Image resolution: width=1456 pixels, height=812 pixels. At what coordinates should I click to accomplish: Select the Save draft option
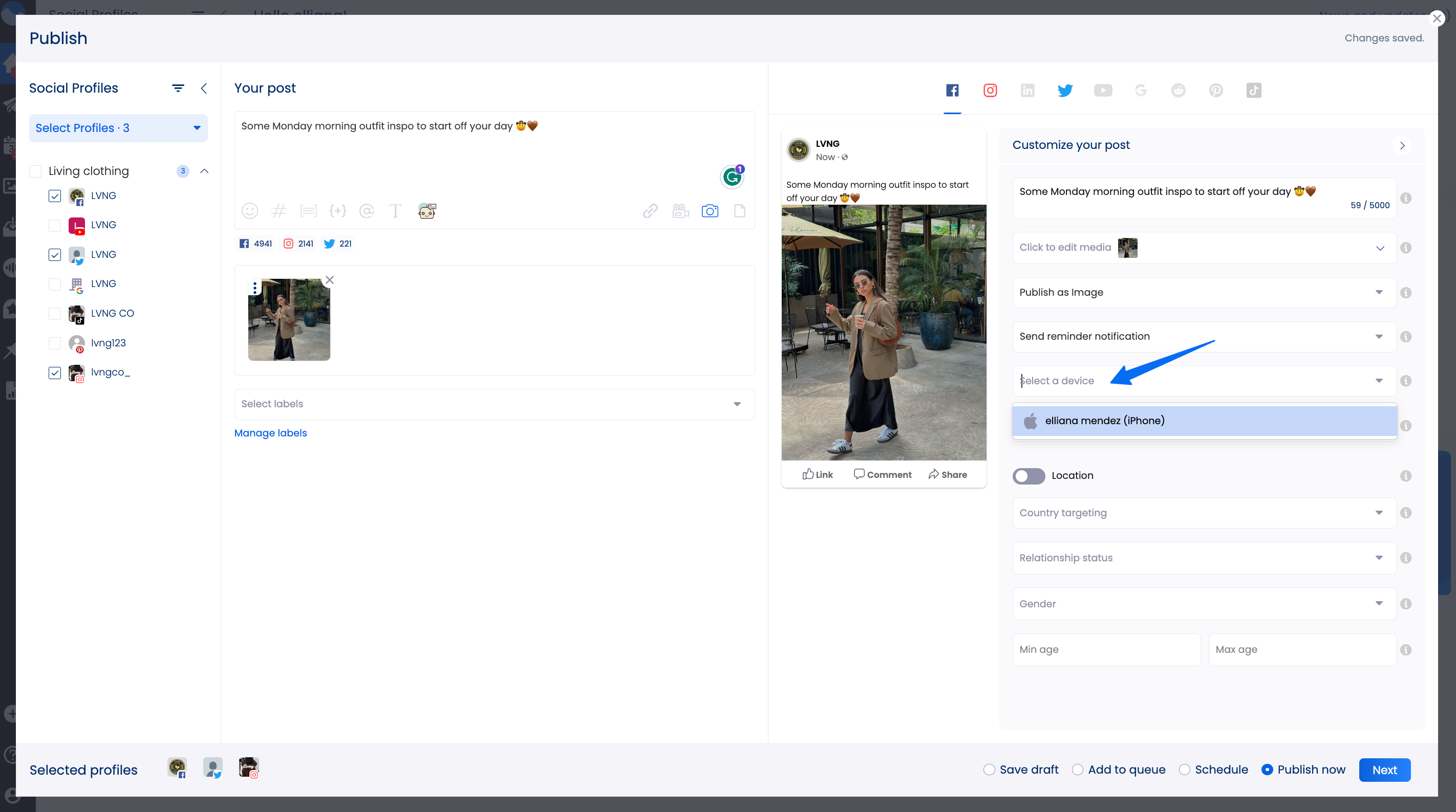(989, 770)
